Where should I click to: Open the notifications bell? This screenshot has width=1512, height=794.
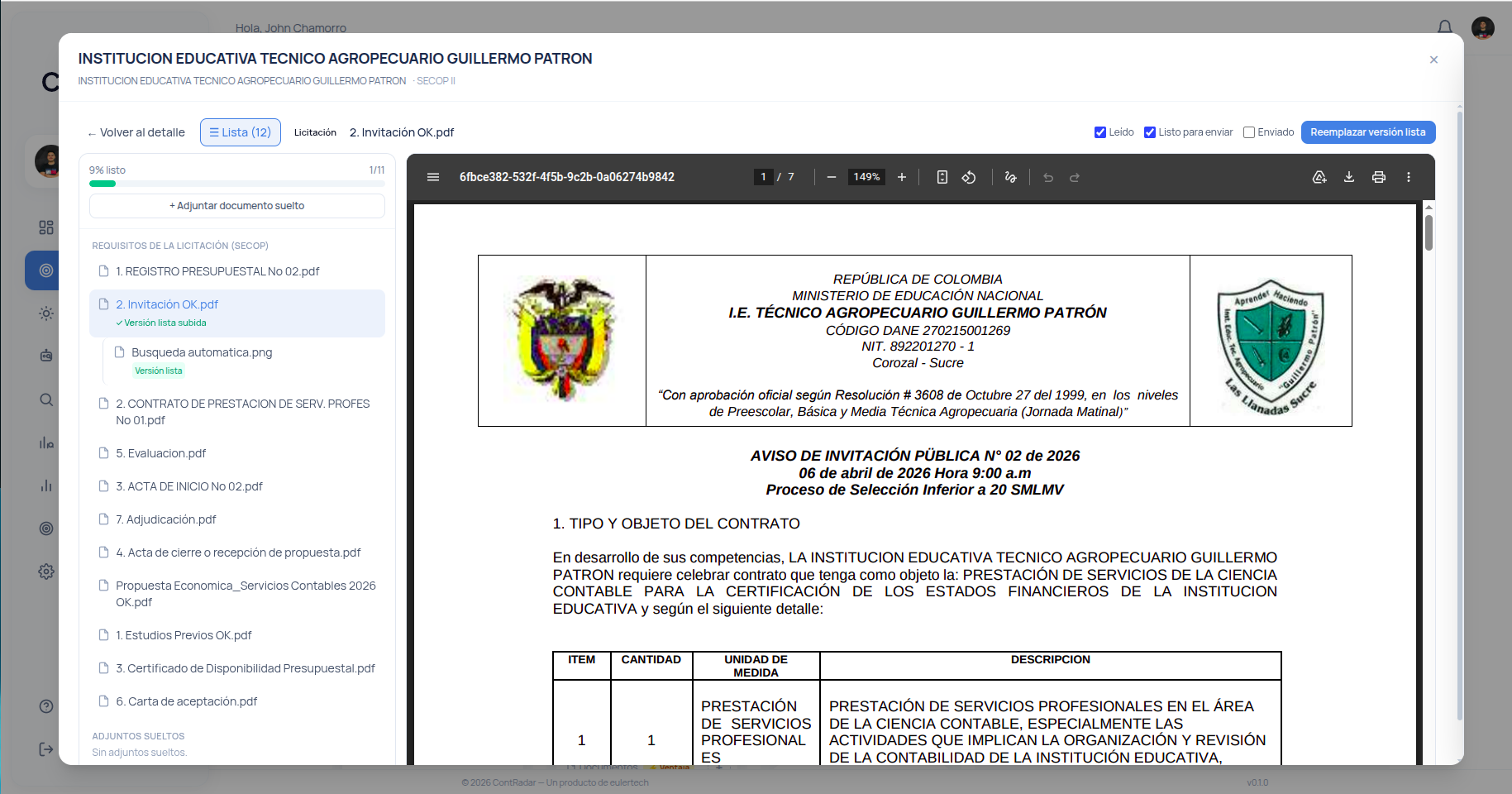click(x=1445, y=27)
